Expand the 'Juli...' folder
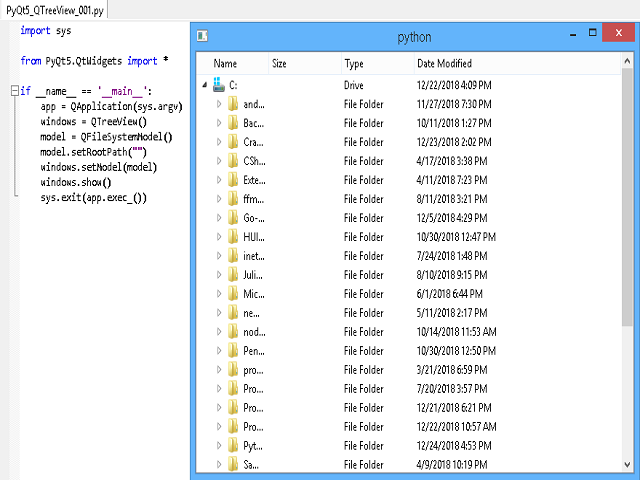 point(219,275)
